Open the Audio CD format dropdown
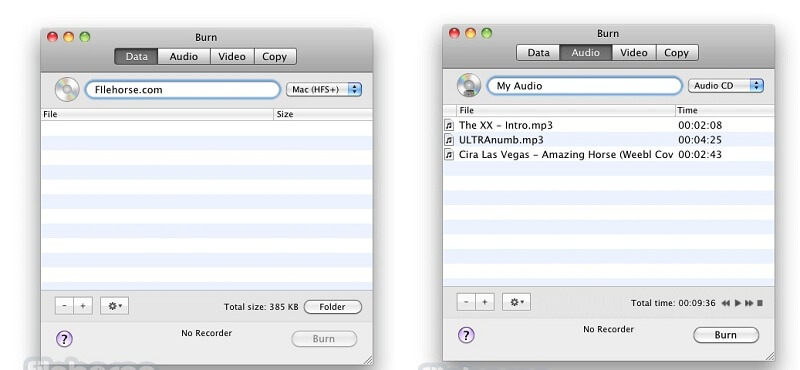 click(726, 86)
